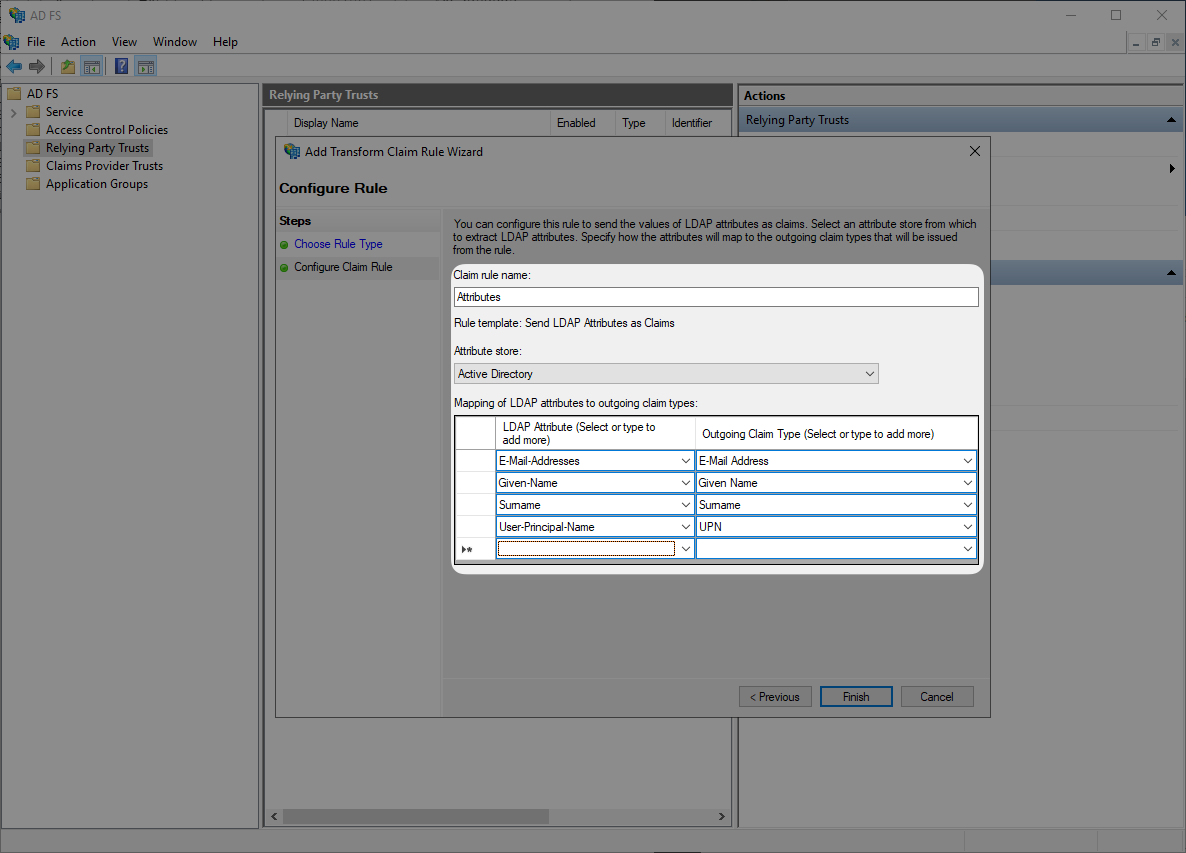Viewport: 1186px width, 853px height.
Task: Click the Back navigation arrow
Action: (13, 66)
